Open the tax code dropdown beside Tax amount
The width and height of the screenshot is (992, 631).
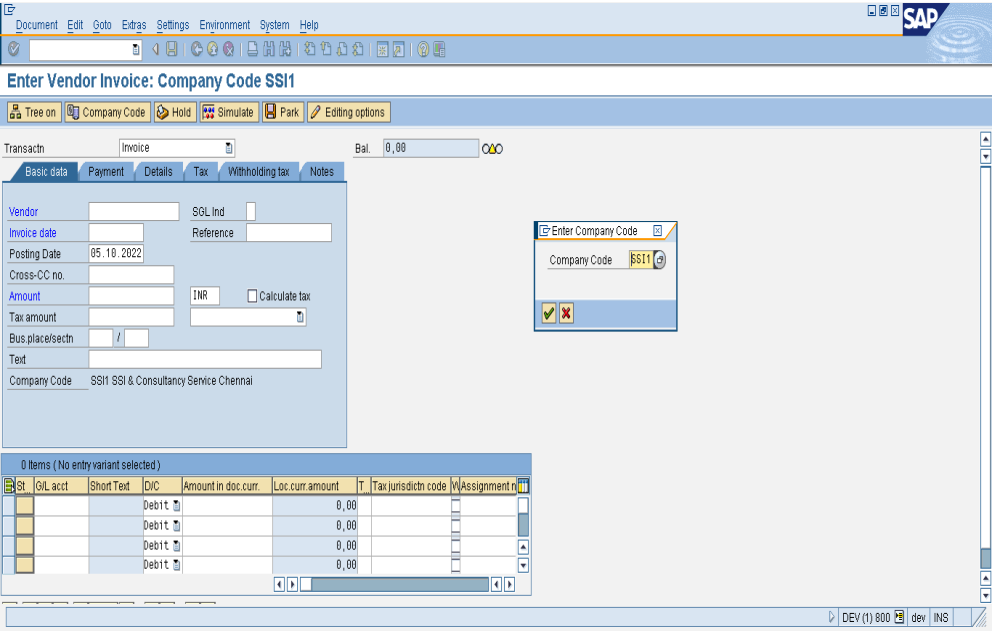(x=300, y=317)
